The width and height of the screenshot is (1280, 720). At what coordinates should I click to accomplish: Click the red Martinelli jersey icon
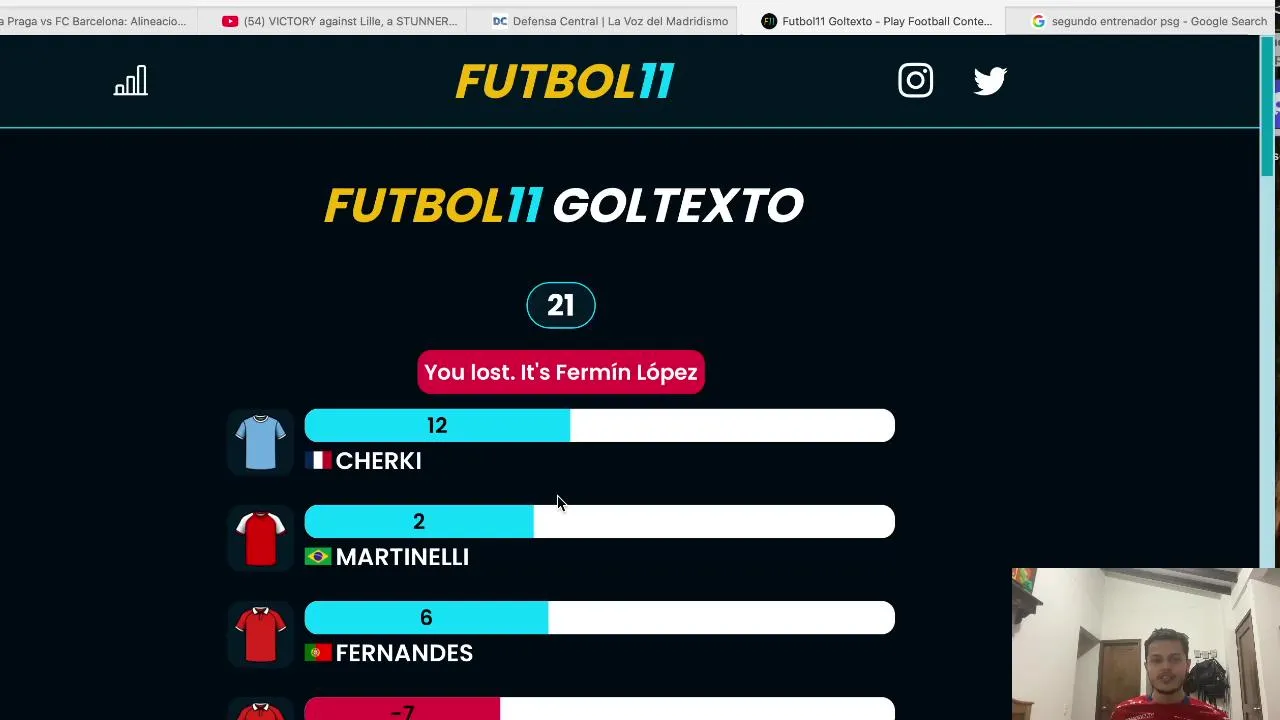point(260,538)
